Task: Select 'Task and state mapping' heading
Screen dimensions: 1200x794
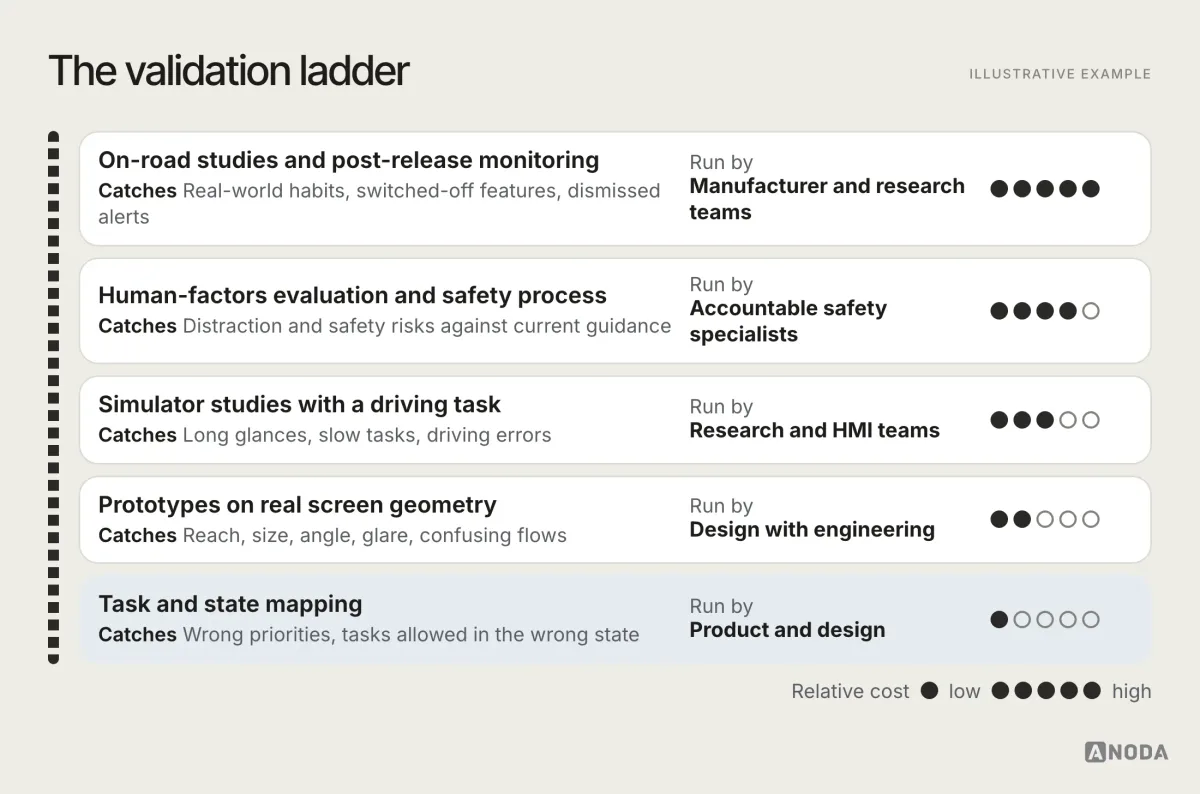Action: coord(230,604)
